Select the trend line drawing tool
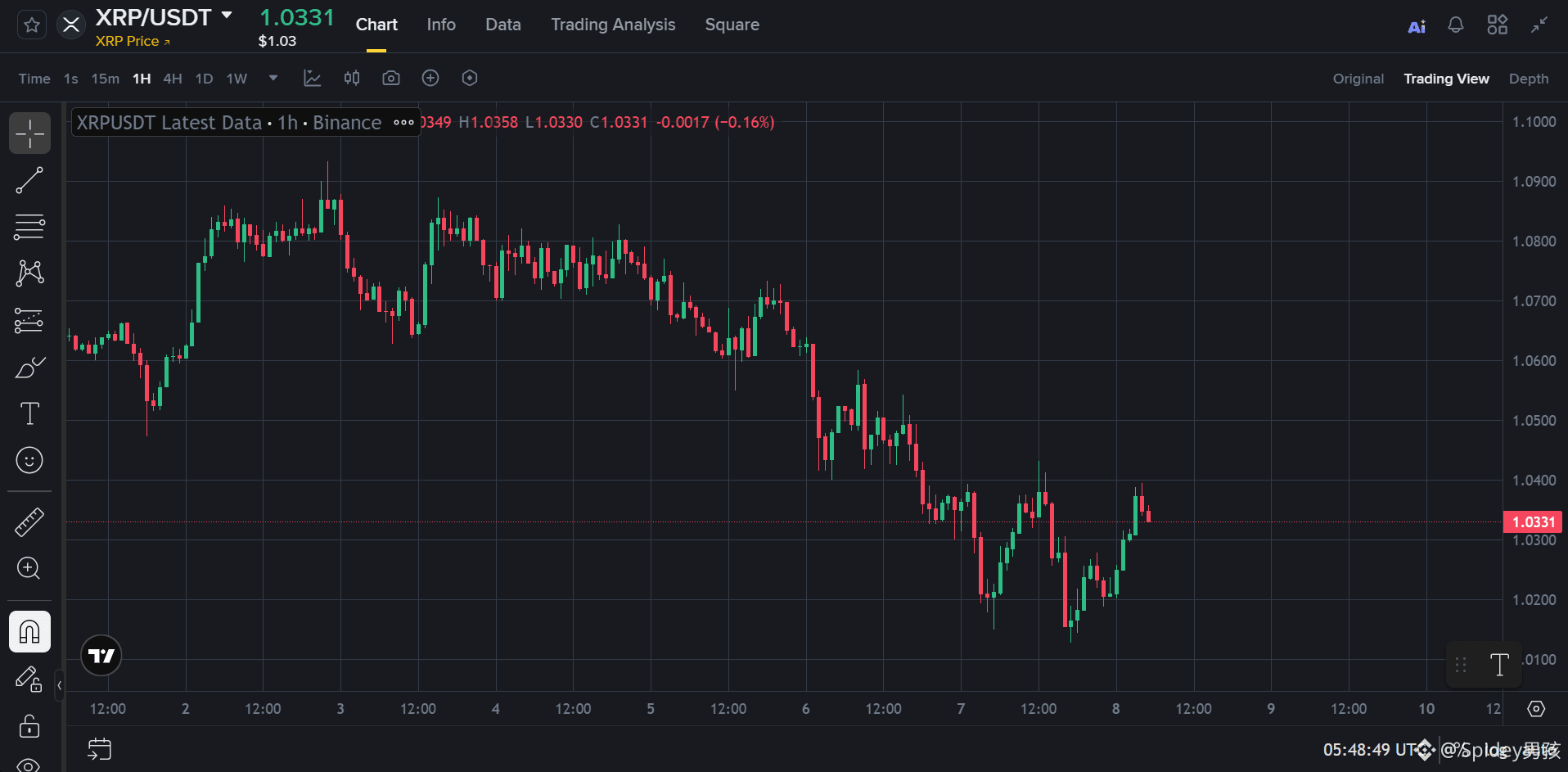Image resolution: width=1568 pixels, height=772 pixels. [29, 180]
